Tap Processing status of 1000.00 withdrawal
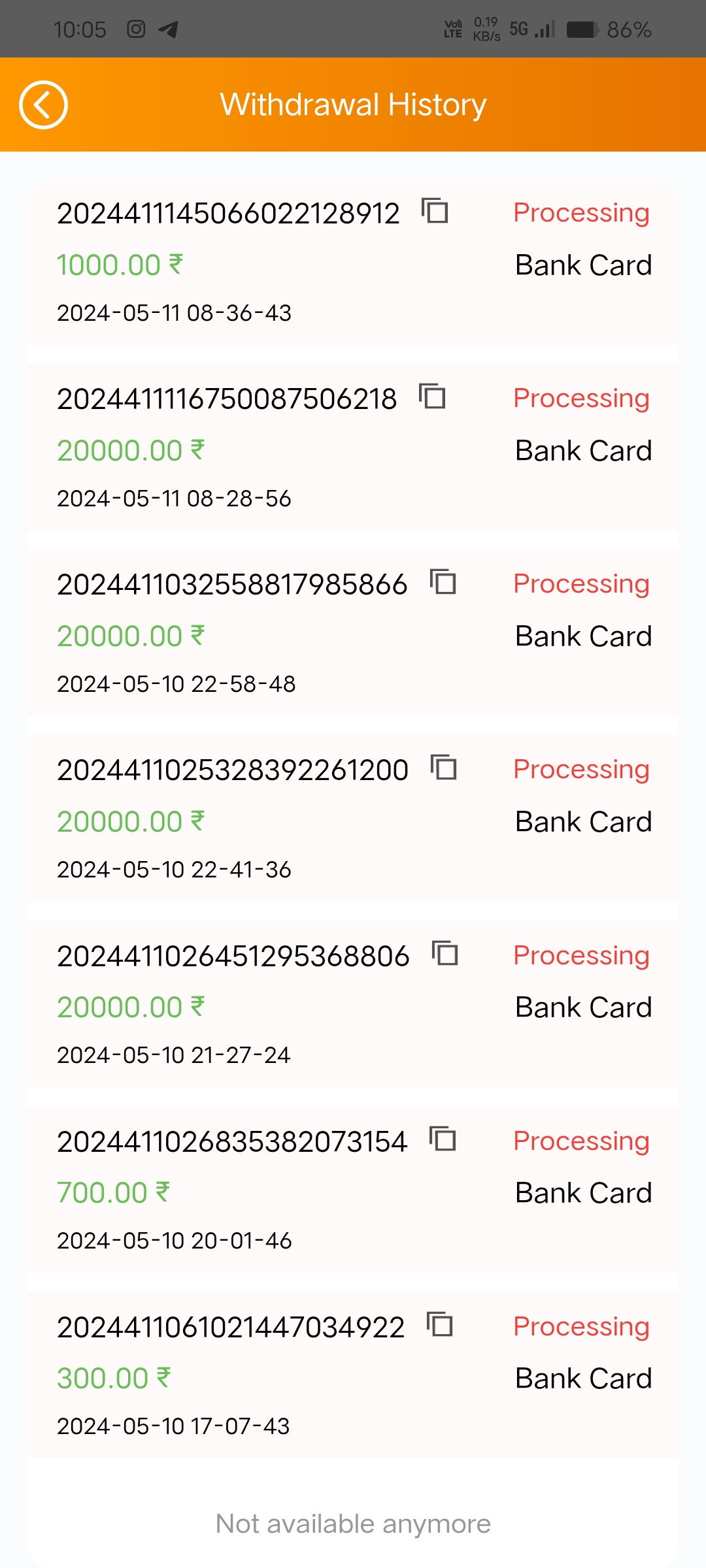 coord(581,212)
